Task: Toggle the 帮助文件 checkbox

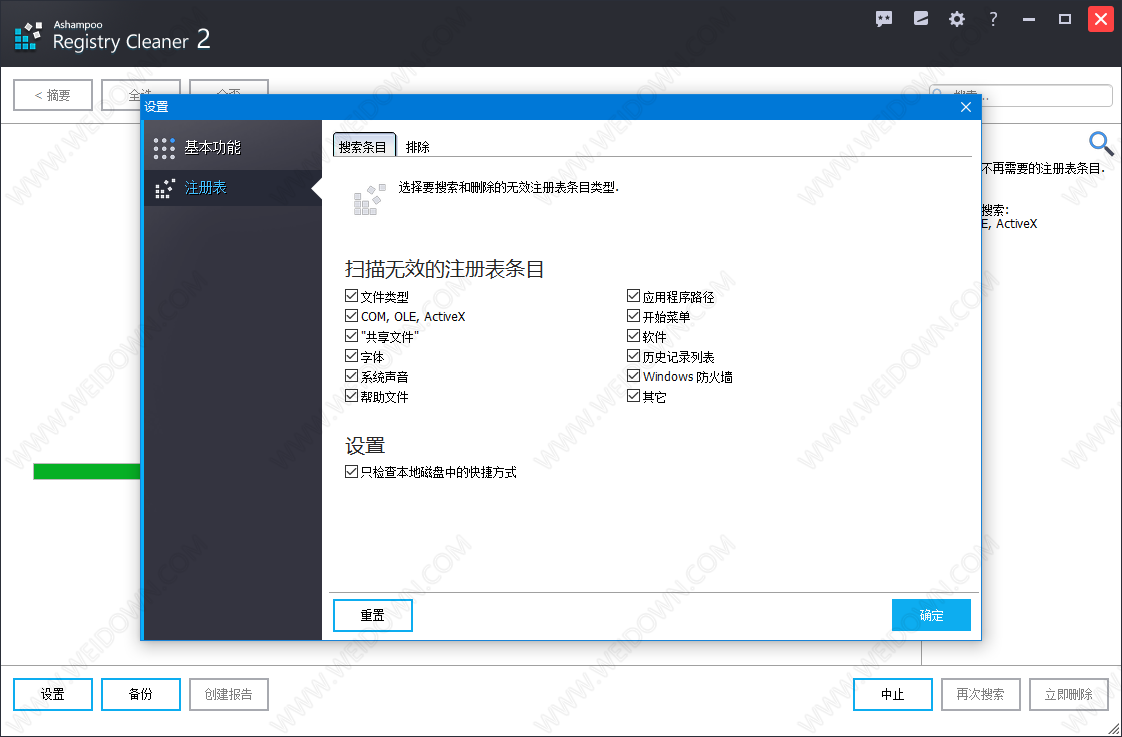Action: pyautogui.click(x=351, y=396)
